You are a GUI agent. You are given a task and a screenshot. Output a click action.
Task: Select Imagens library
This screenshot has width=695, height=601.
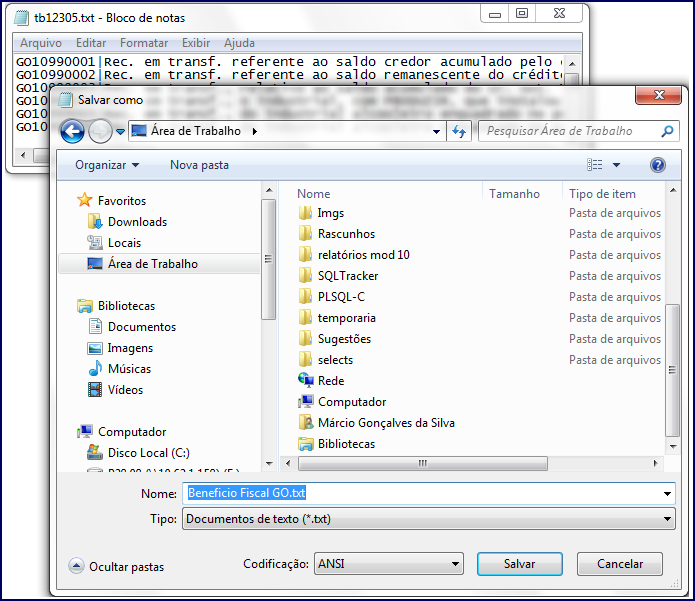[130, 348]
